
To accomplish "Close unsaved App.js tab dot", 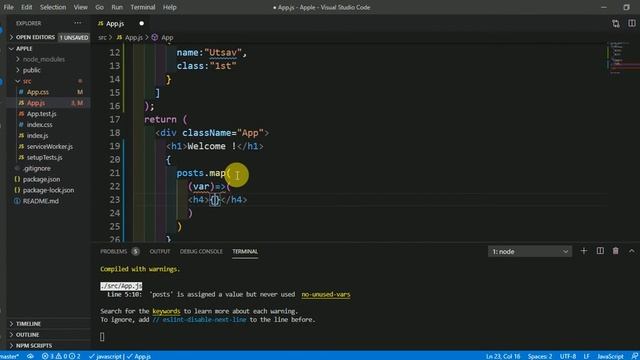I will pos(142,24).
